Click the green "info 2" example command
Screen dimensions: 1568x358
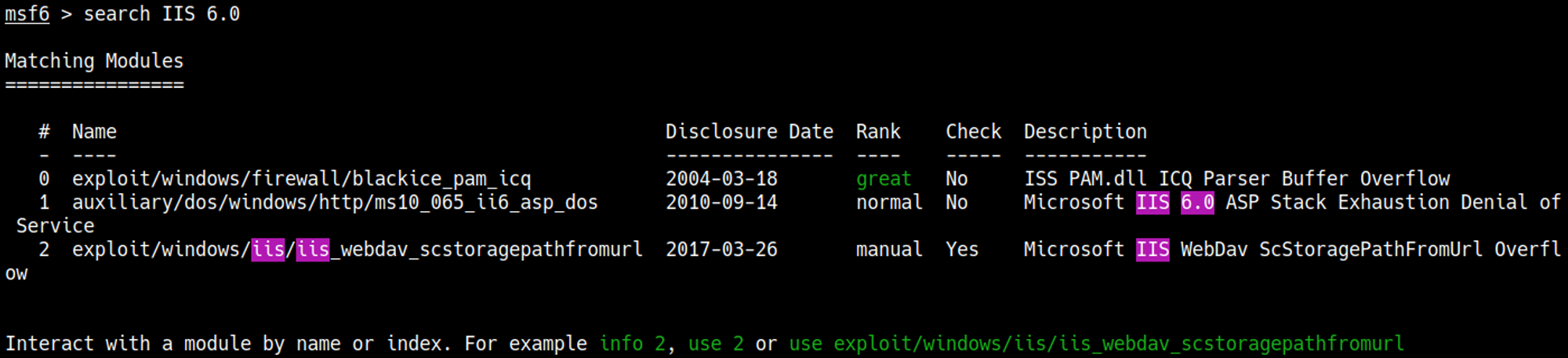(x=632, y=344)
